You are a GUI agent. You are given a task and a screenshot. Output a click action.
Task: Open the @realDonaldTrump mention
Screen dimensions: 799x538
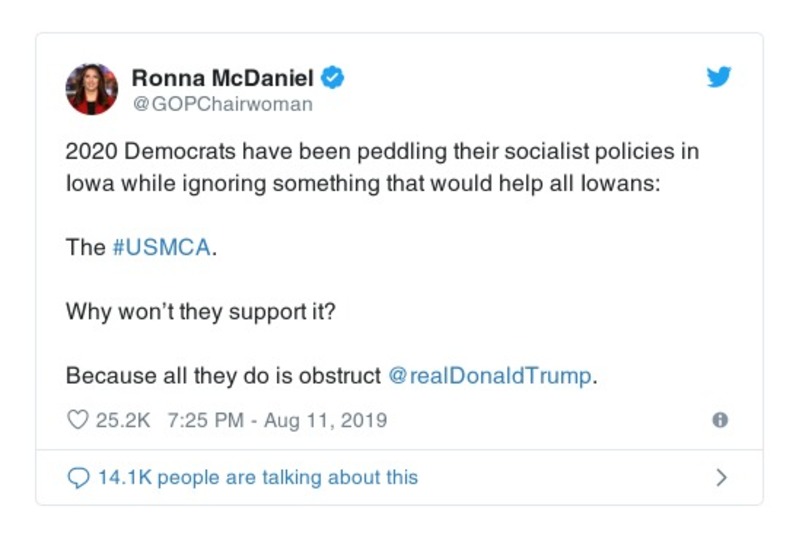pyautogui.click(x=490, y=377)
